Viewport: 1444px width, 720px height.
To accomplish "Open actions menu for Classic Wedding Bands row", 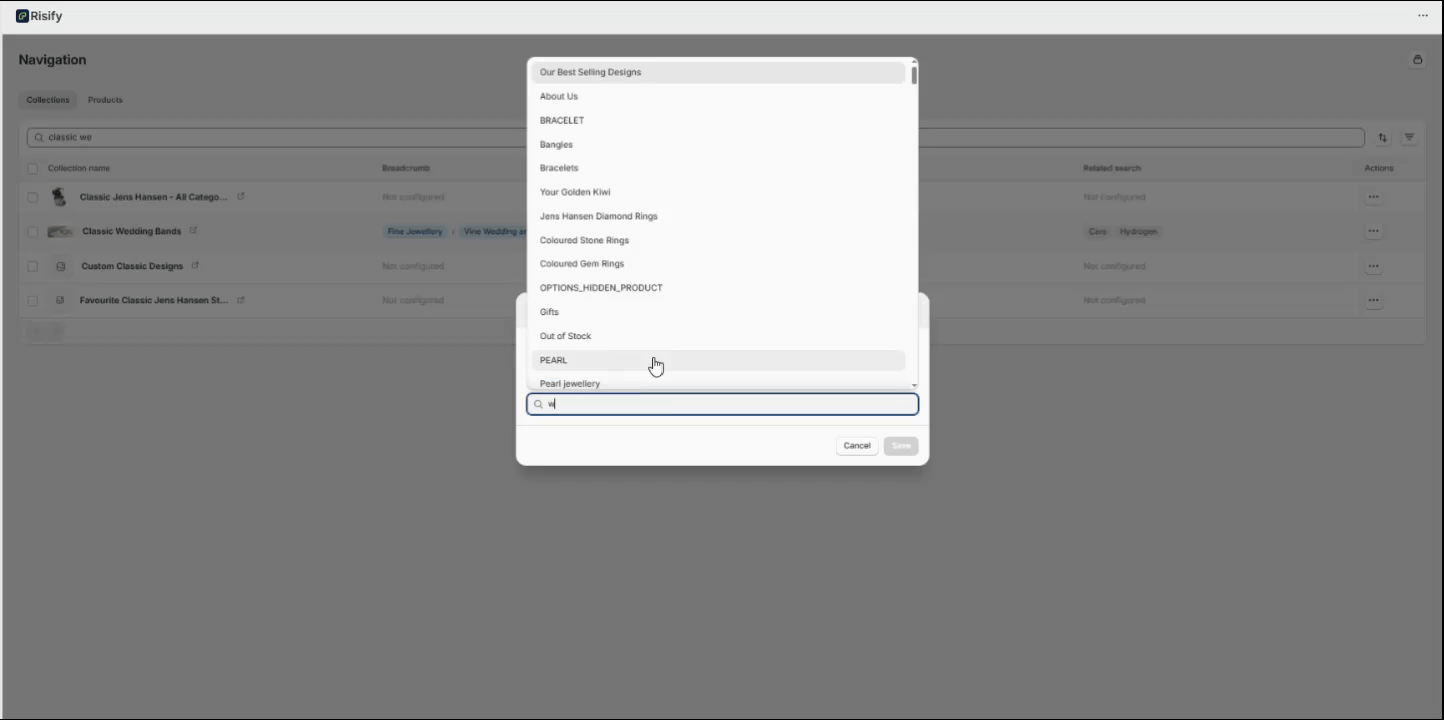I will pyautogui.click(x=1373, y=231).
